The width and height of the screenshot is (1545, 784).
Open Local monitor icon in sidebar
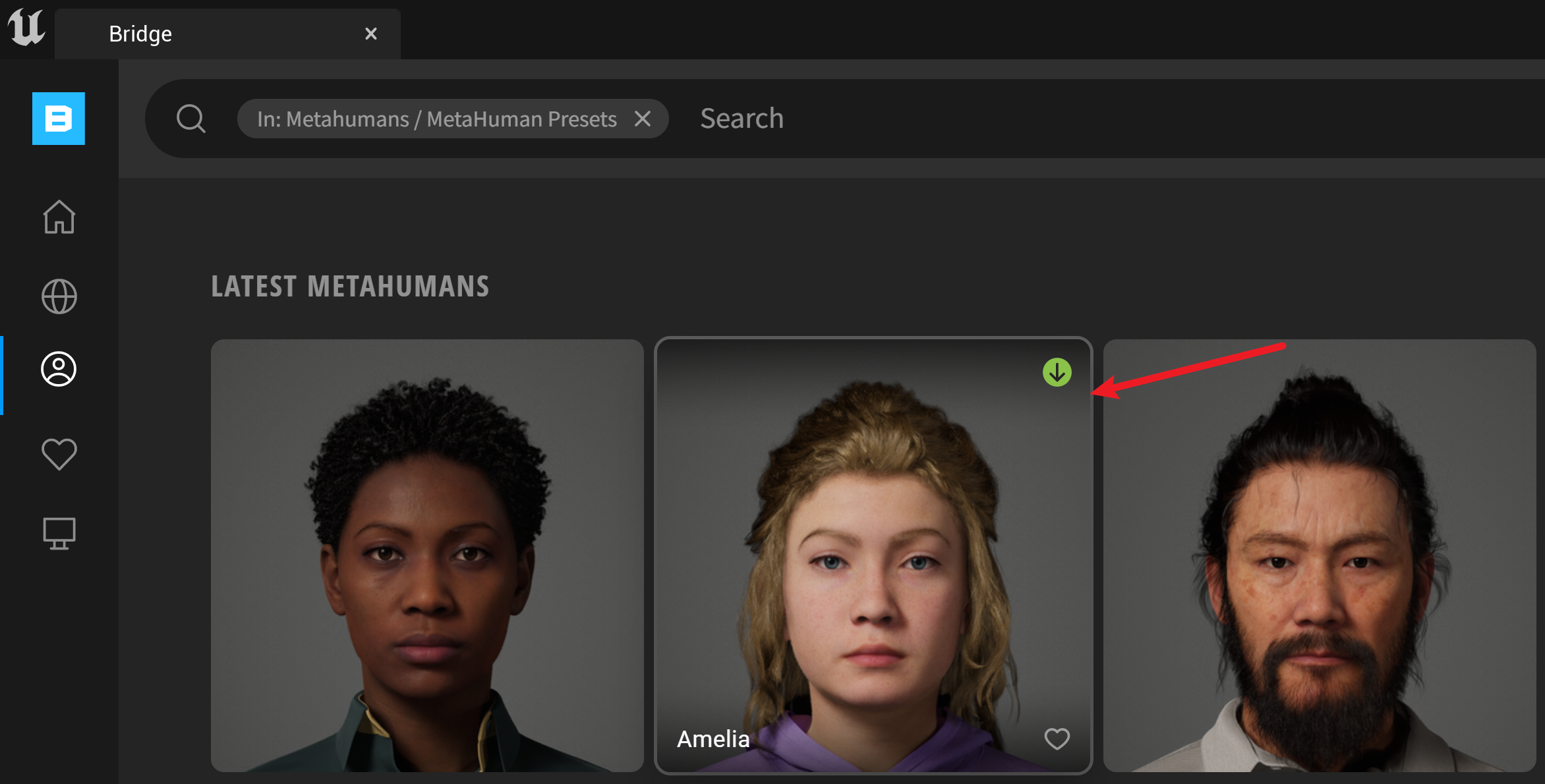(59, 533)
